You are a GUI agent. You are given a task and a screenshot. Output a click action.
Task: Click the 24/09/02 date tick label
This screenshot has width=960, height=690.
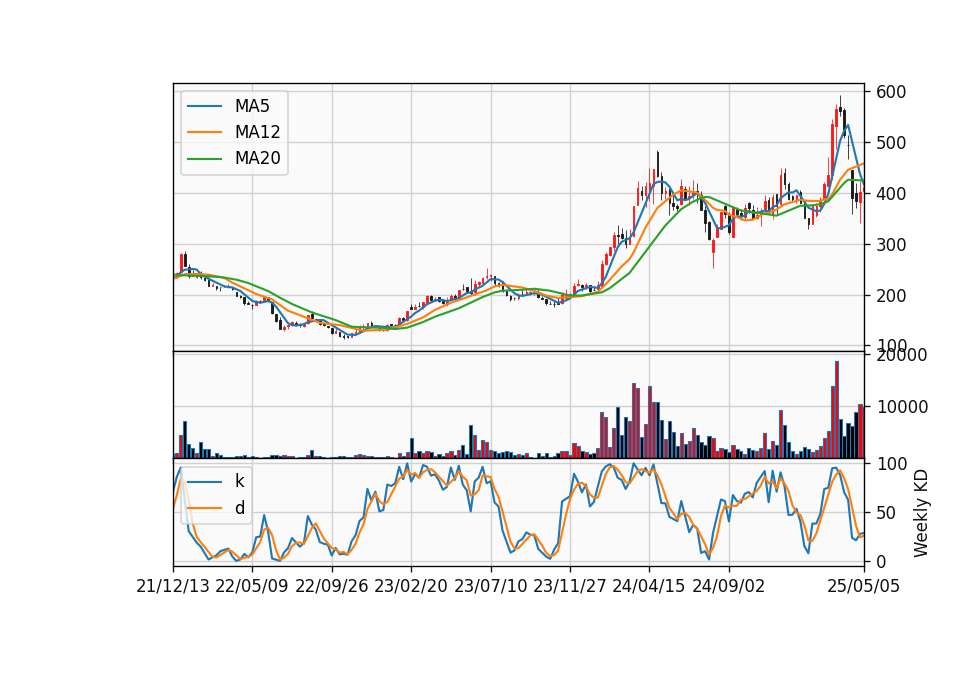point(729,586)
